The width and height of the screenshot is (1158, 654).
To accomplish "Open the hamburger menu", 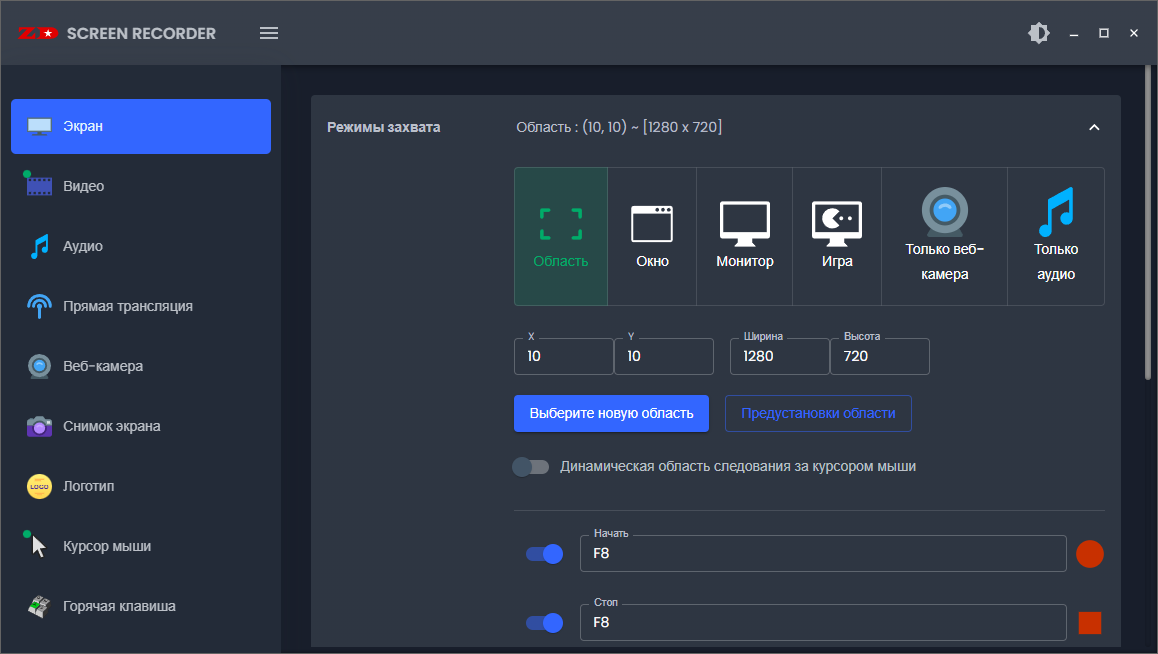I will point(269,33).
